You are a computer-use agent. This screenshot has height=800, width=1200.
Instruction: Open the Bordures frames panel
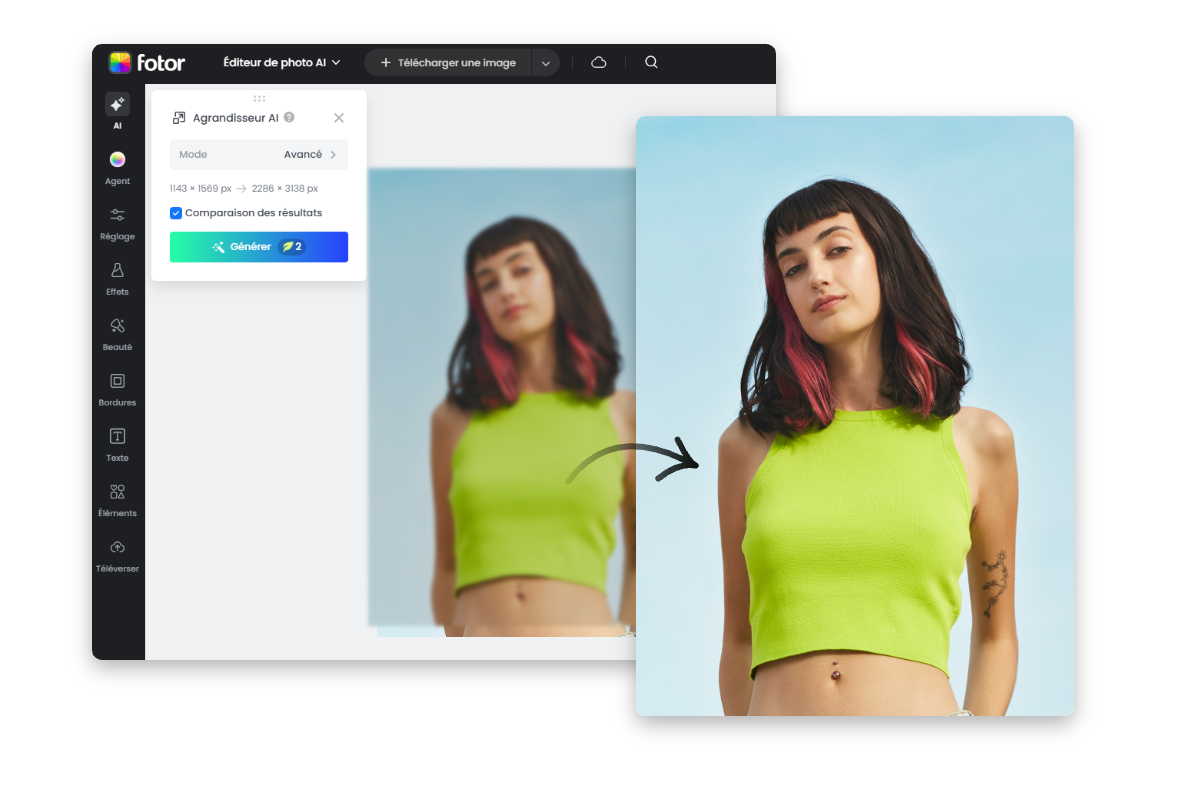click(117, 381)
